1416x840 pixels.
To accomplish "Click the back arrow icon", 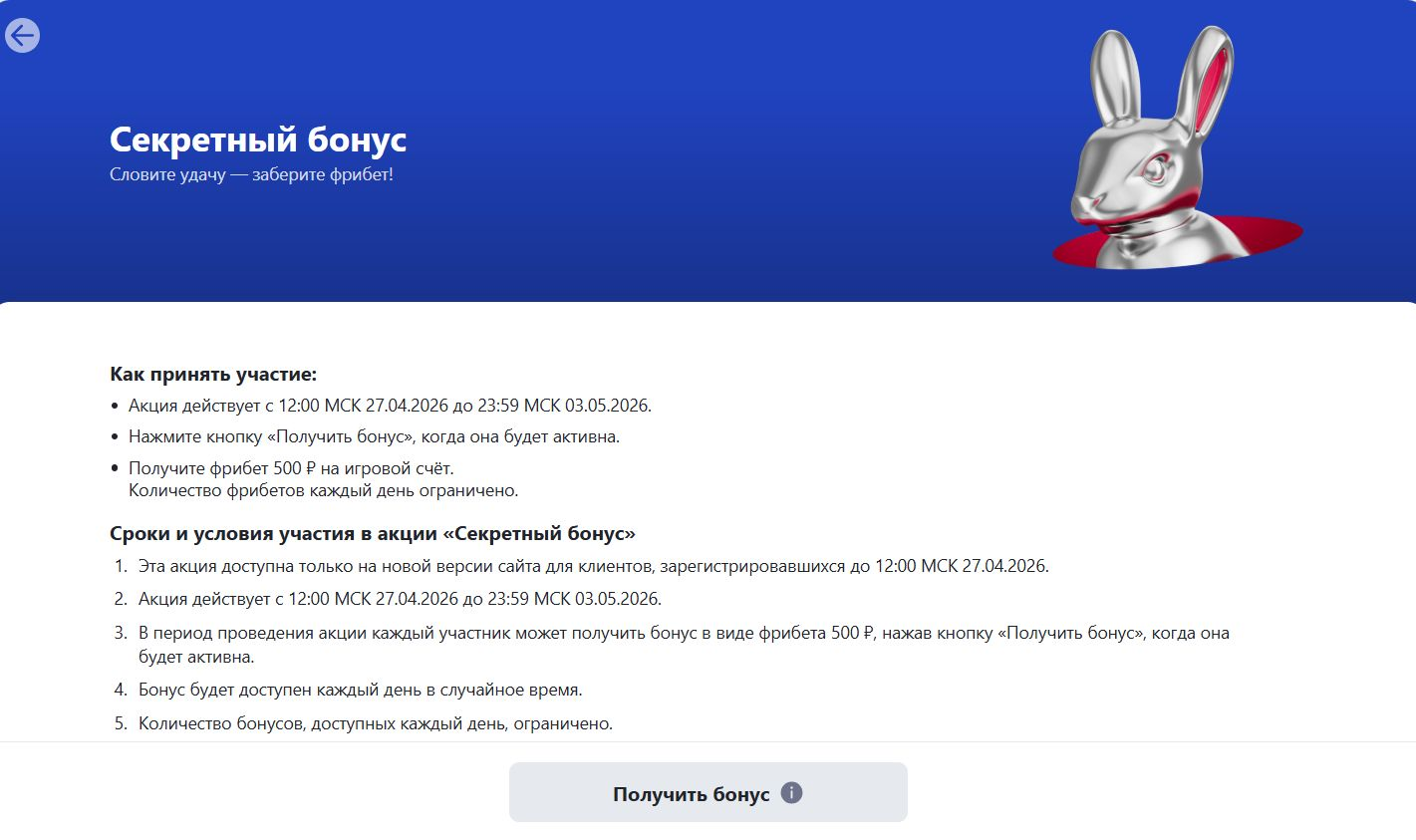I will coord(22,36).
